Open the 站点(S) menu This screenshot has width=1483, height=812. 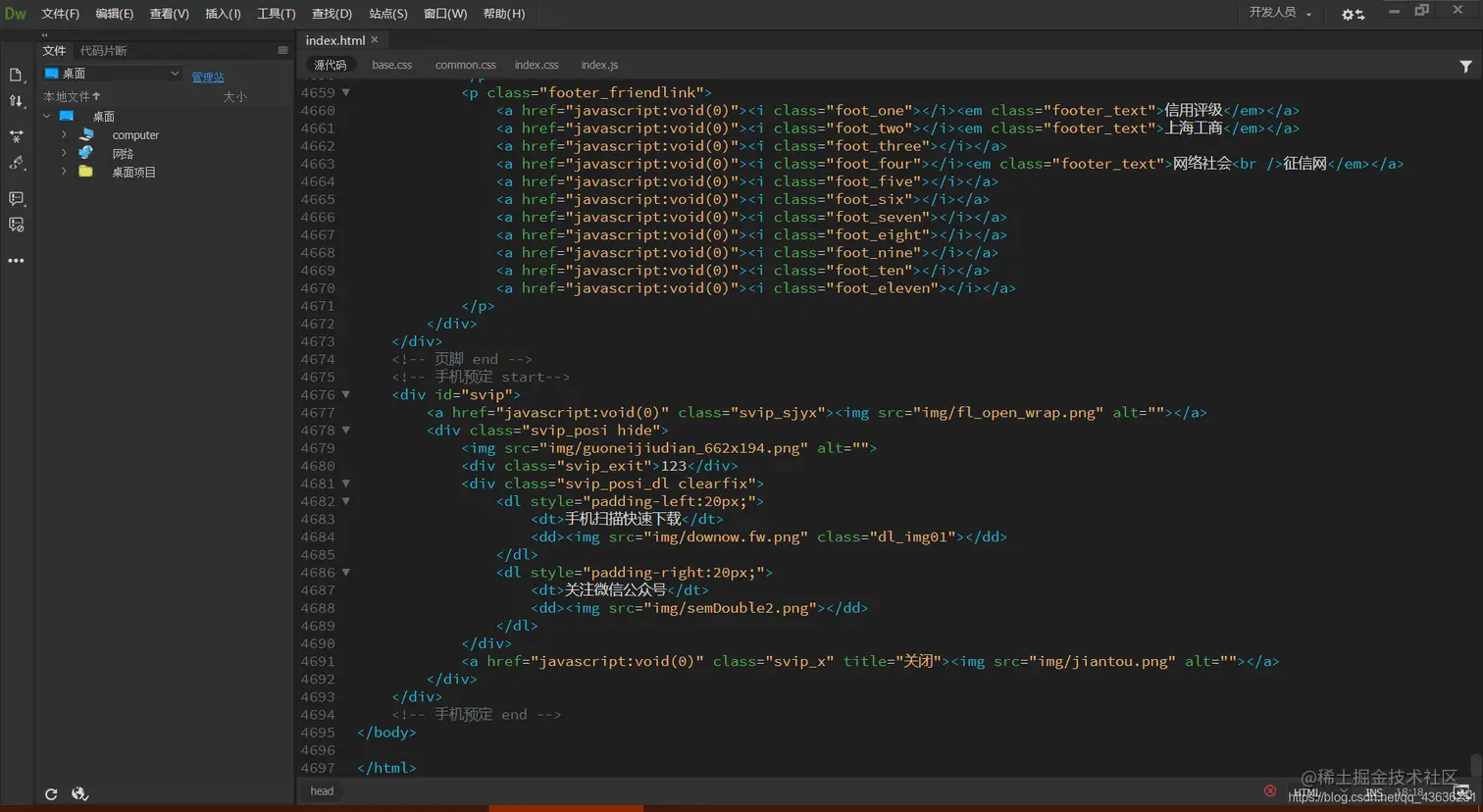387,14
